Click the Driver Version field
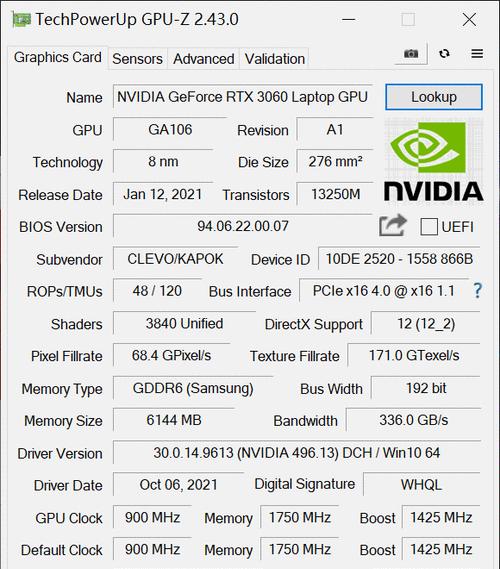Screen dimensions: 500x569 [x=297, y=453]
